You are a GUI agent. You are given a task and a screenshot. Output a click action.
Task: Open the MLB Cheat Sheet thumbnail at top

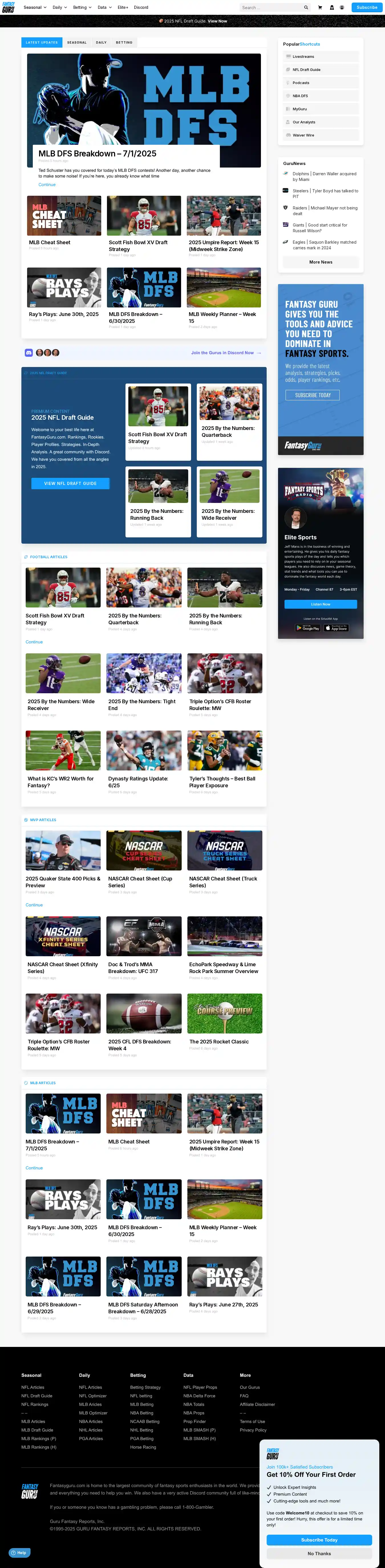pos(64,215)
